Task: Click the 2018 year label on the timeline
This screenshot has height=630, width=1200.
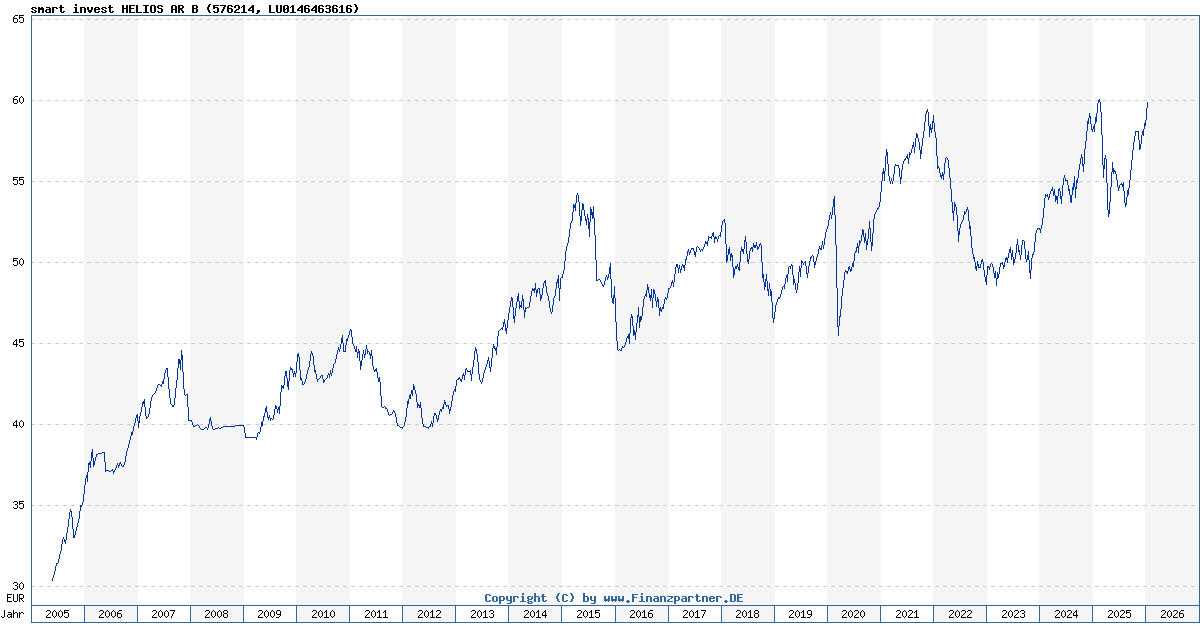Action: point(747,614)
